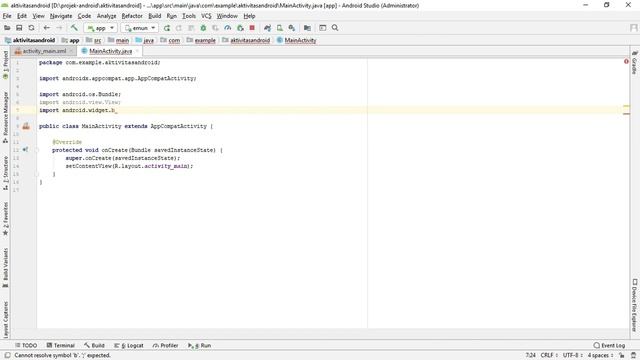Click the class gutter icon on line 9
Viewport: 640px width, 360px height.
click(x=26, y=126)
